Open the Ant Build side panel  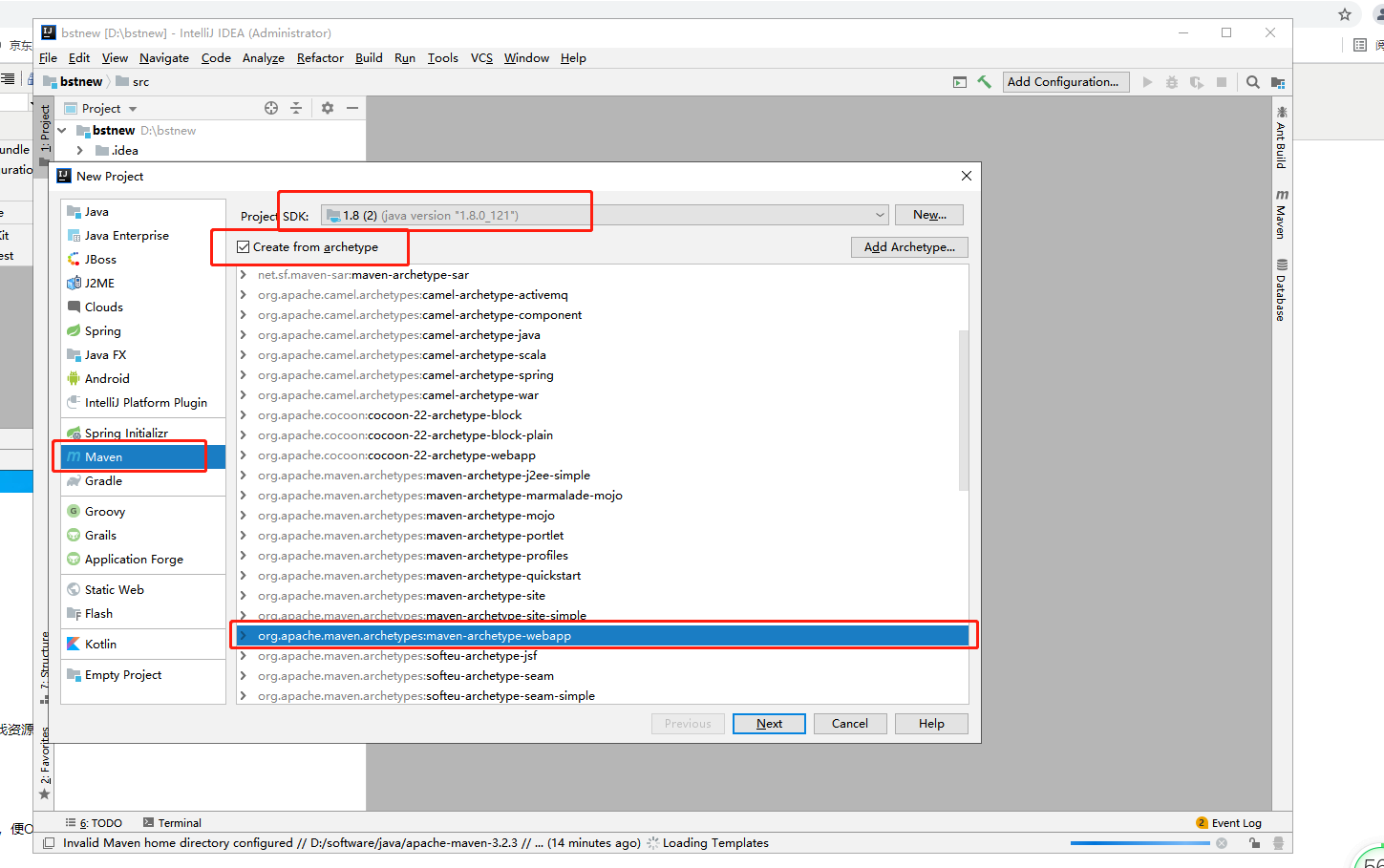1282,138
